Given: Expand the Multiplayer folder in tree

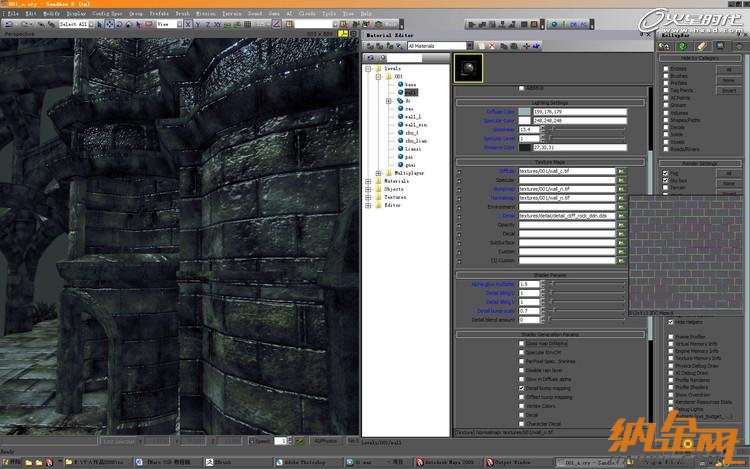Looking at the screenshot, I should tap(378, 172).
